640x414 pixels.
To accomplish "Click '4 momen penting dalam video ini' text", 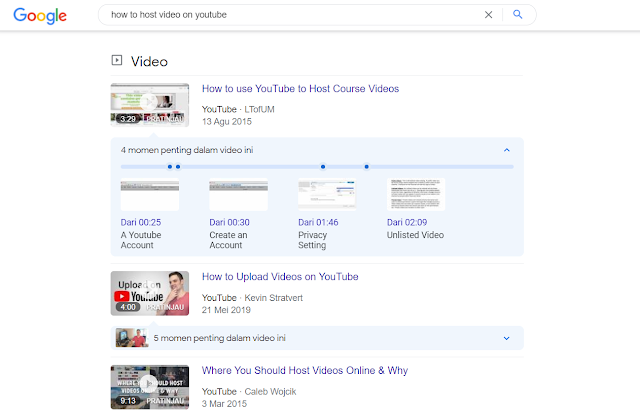I will pyautogui.click(x=187, y=150).
